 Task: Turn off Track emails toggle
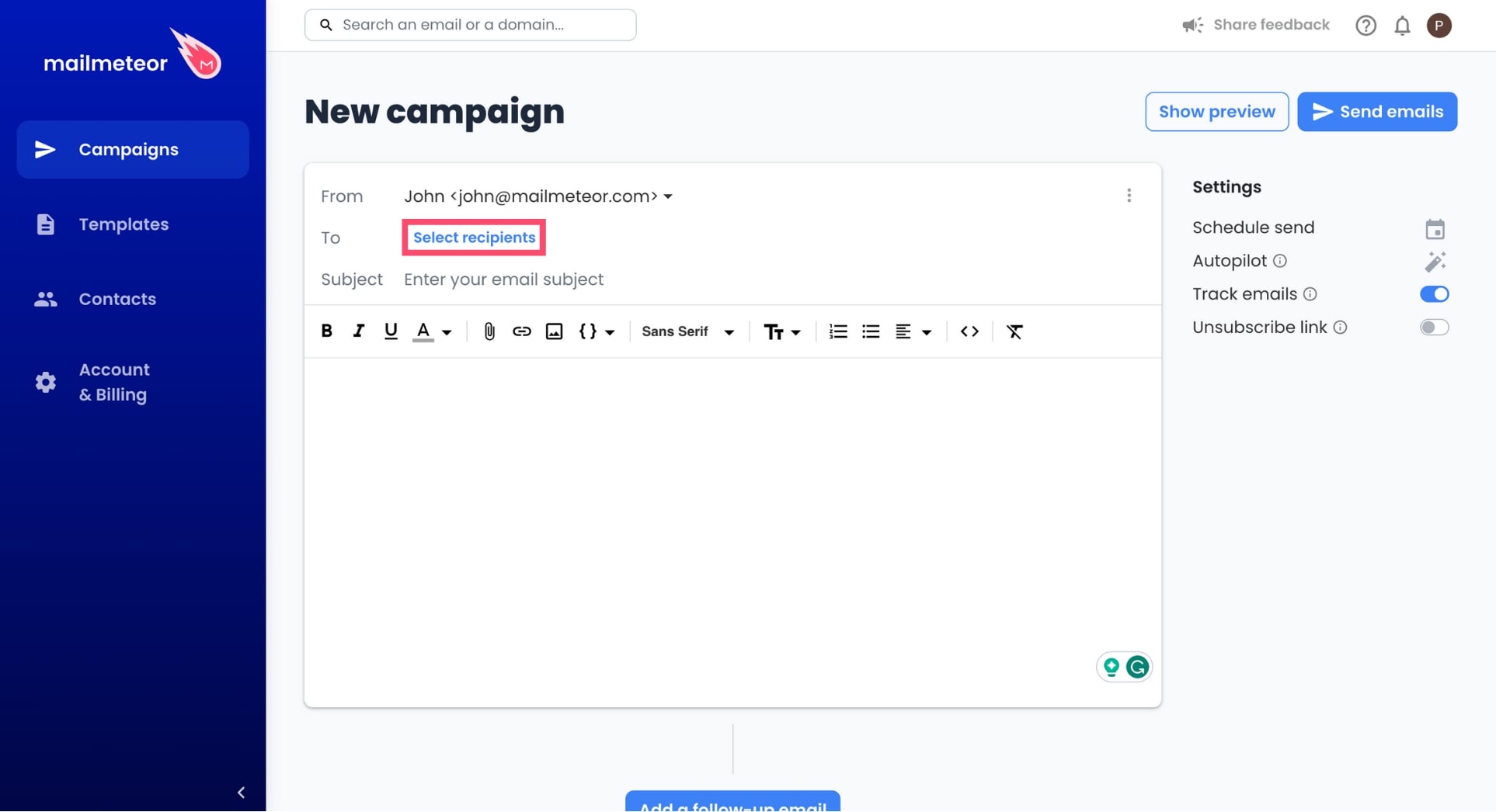point(1434,294)
